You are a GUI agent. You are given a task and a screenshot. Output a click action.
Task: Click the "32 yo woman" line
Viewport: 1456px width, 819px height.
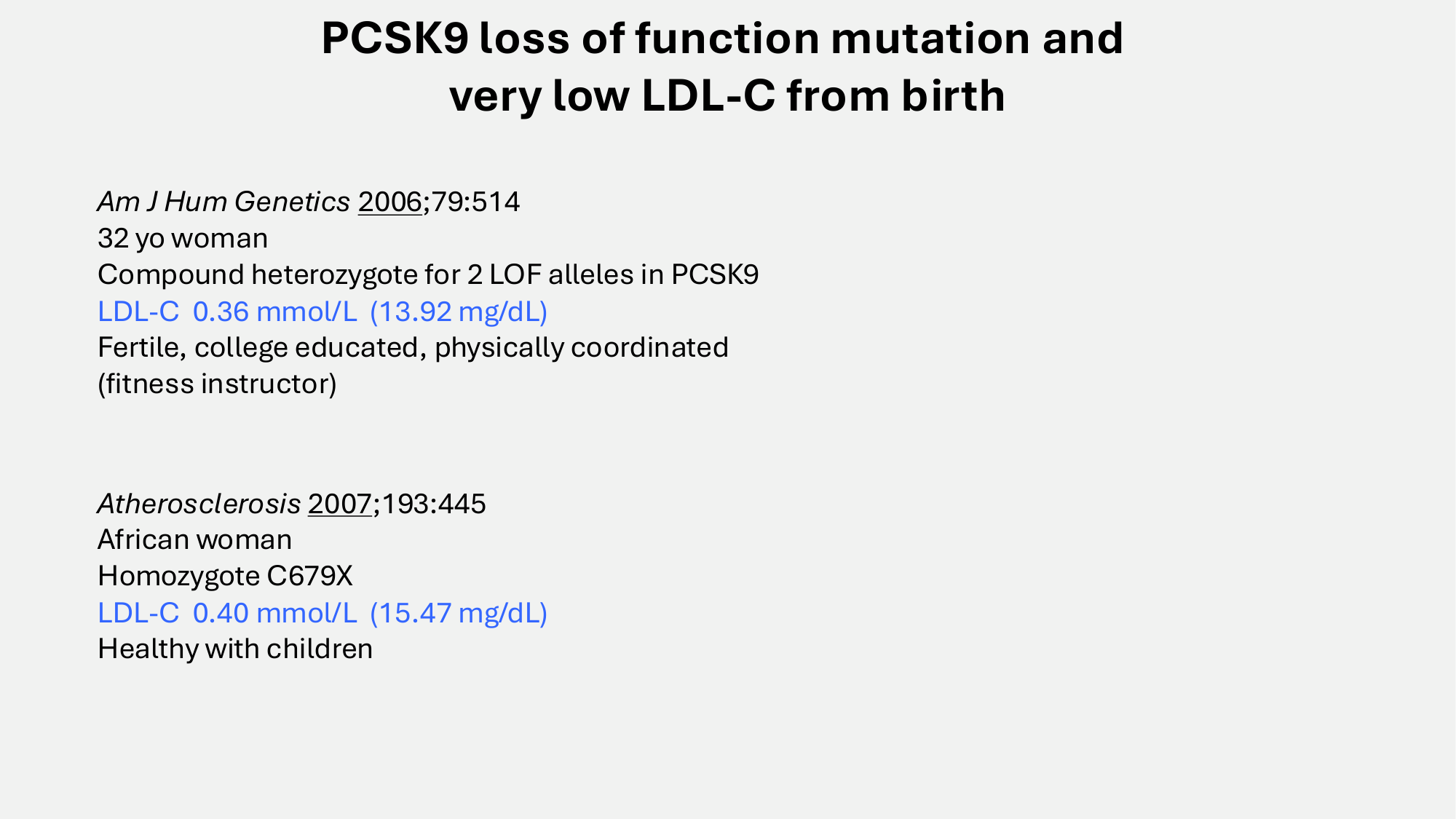pos(183,239)
